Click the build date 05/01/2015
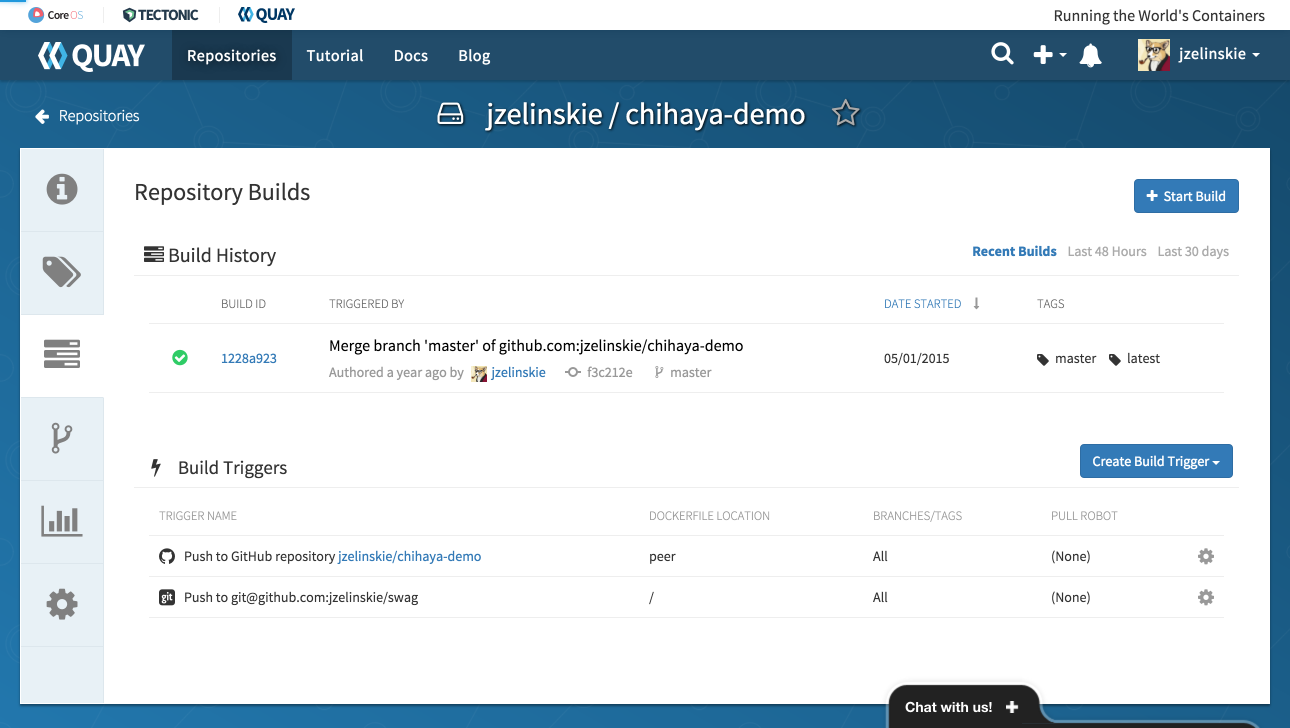This screenshot has height=728, width=1290. 917,358
